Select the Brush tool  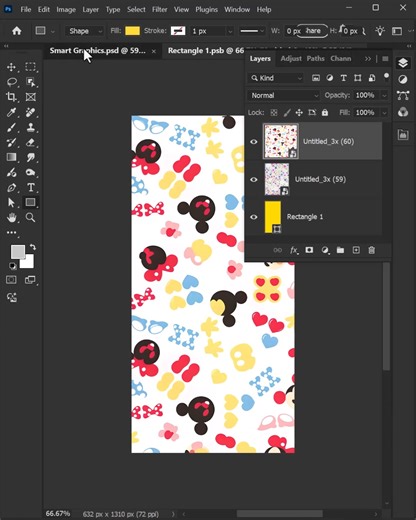pos(11,127)
